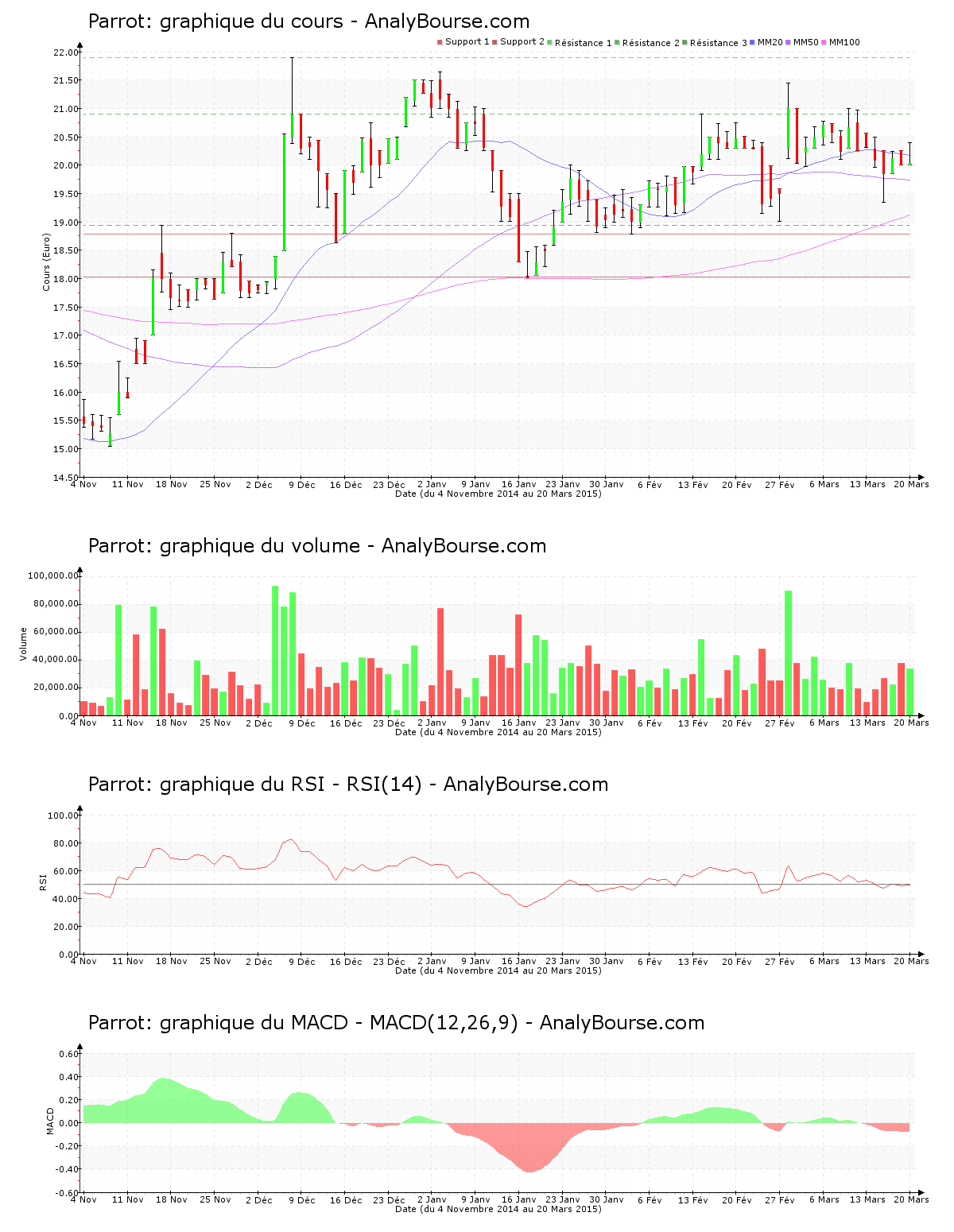Click '20 Mars' date on MACD chart

tap(911, 1200)
